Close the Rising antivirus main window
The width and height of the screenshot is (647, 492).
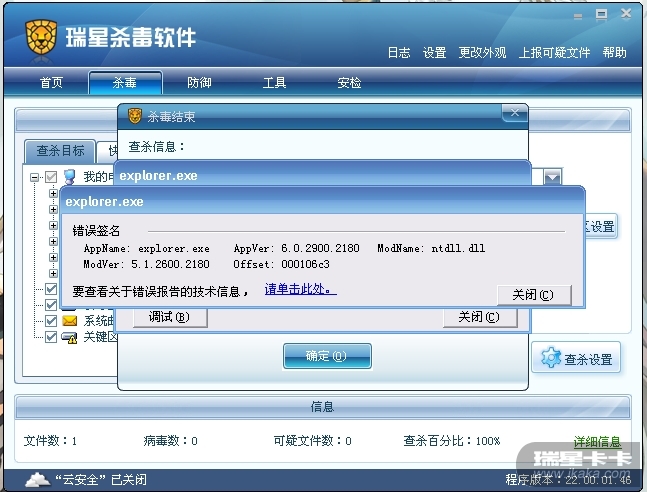[x=626, y=14]
